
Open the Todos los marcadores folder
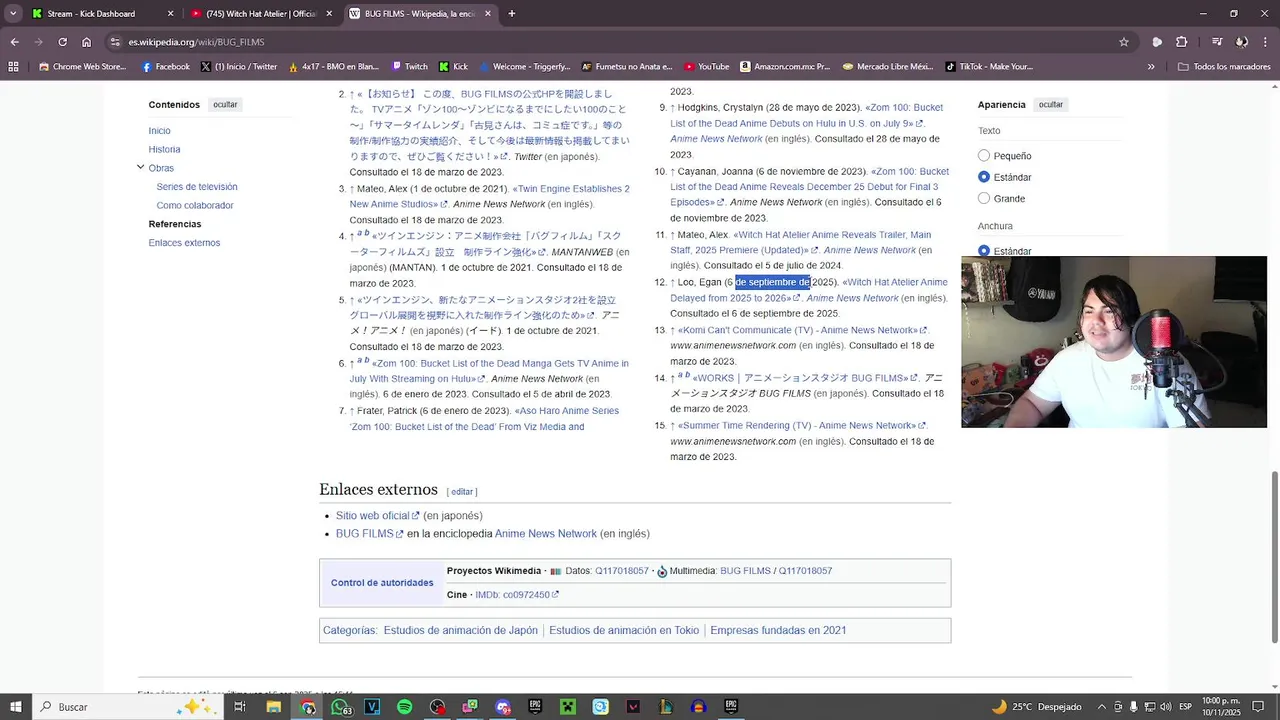tap(1225, 67)
